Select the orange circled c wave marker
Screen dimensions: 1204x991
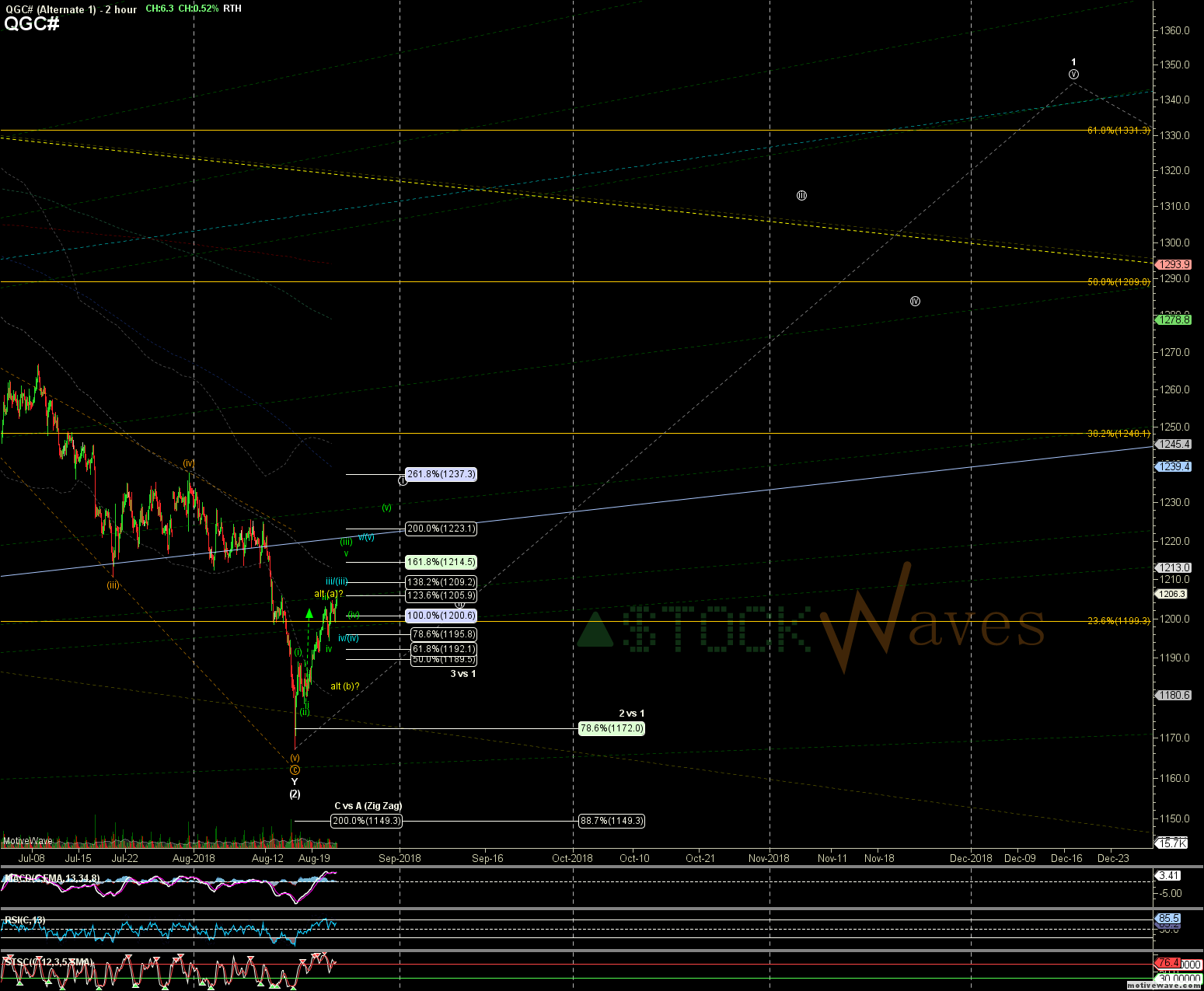tap(295, 769)
